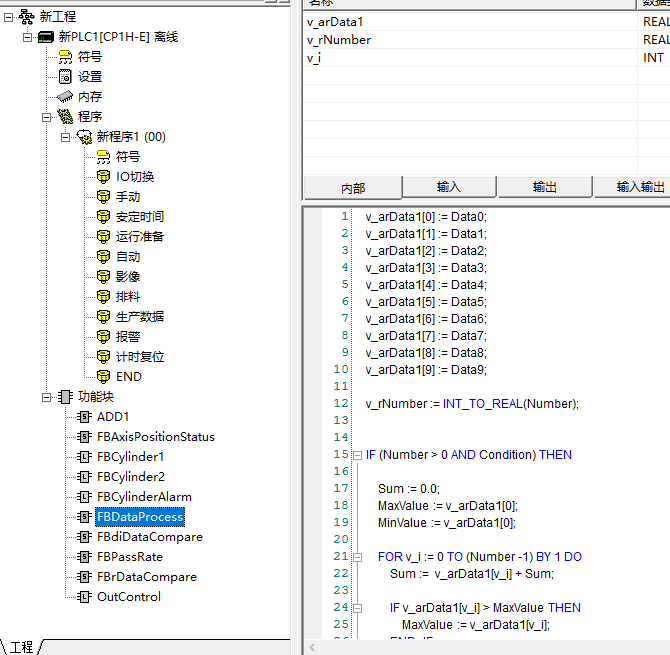This screenshot has height=655, width=670.
Task: Collapse the 新工程 root node
Action: point(9,17)
